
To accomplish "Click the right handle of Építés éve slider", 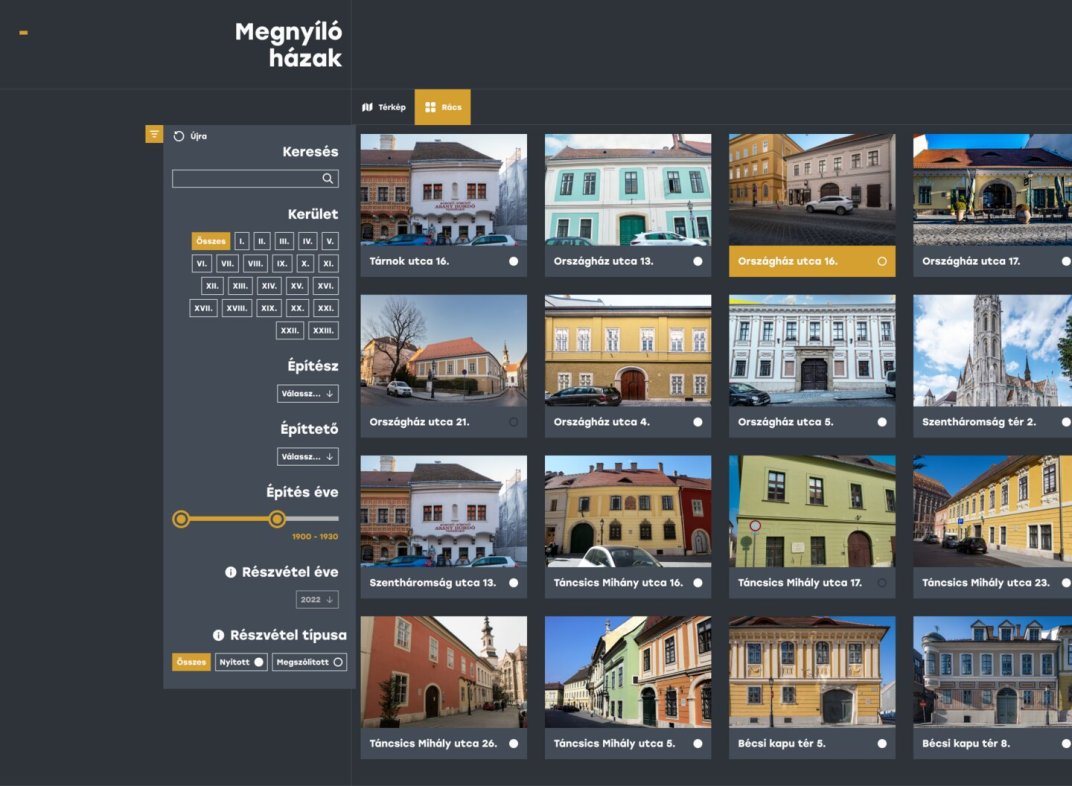I will [x=277, y=519].
